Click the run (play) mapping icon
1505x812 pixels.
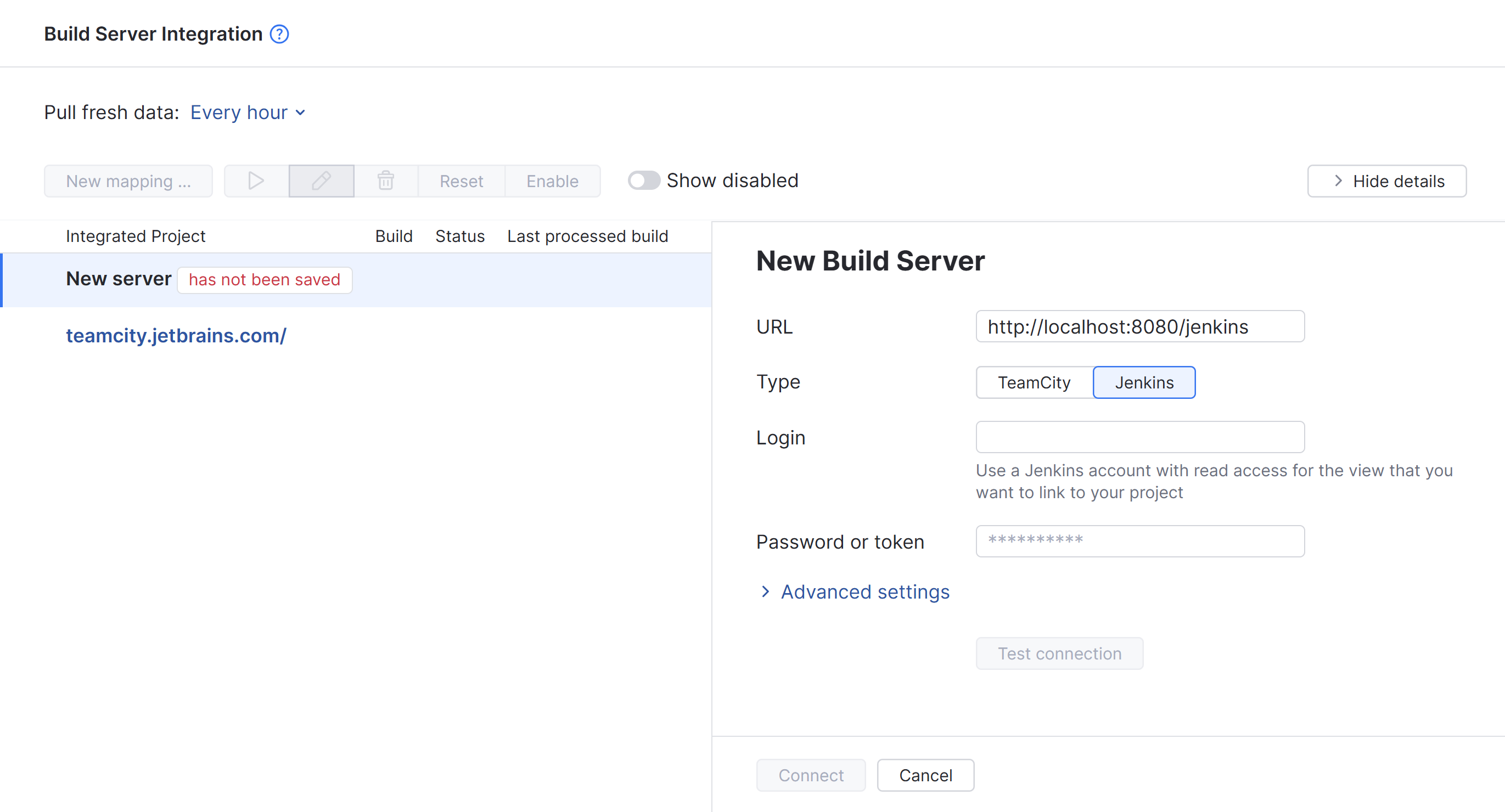(x=256, y=181)
